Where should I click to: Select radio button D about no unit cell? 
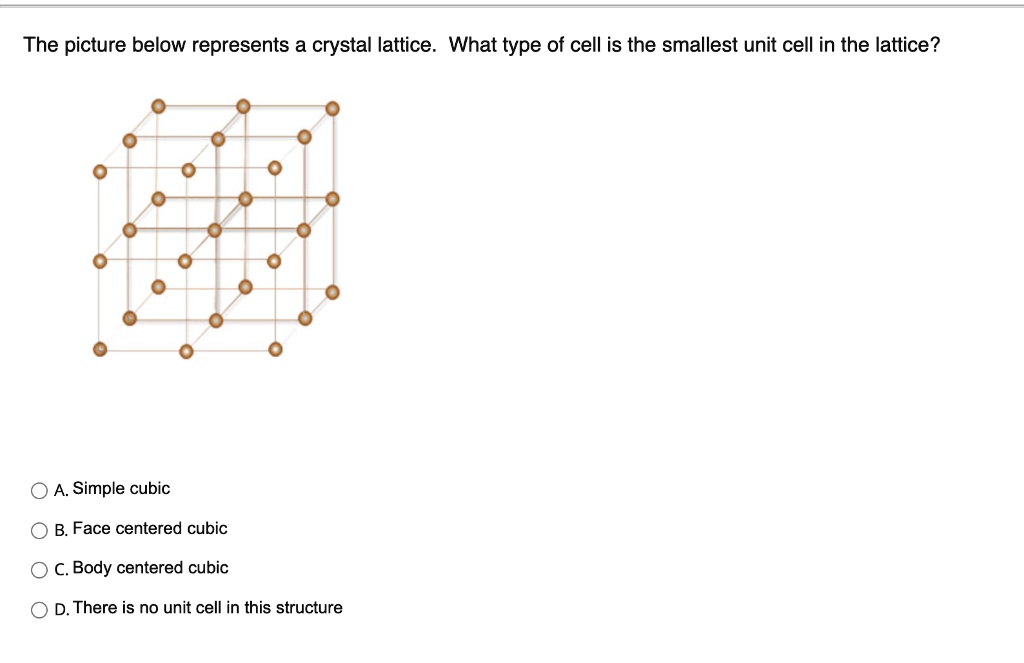tap(38, 608)
